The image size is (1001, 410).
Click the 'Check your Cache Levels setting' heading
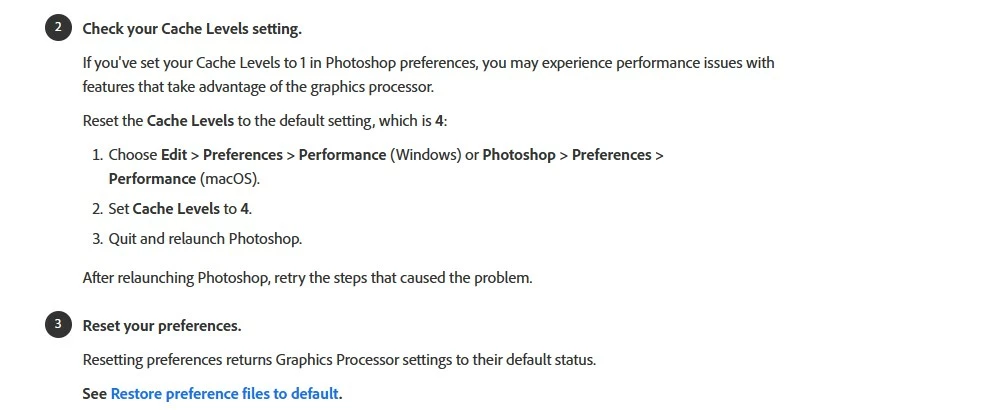pos(192,29)
